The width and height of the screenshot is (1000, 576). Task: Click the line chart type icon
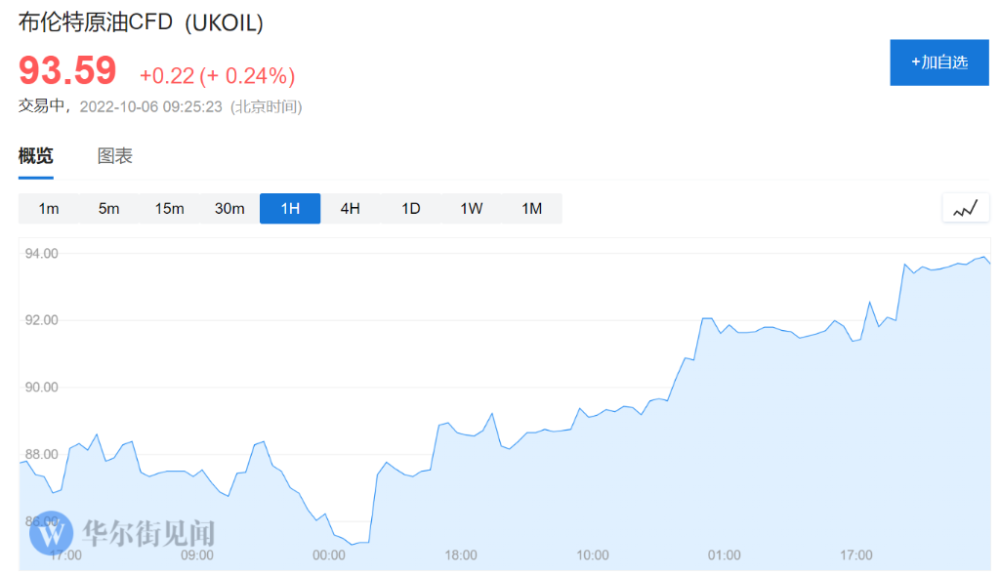965,208
